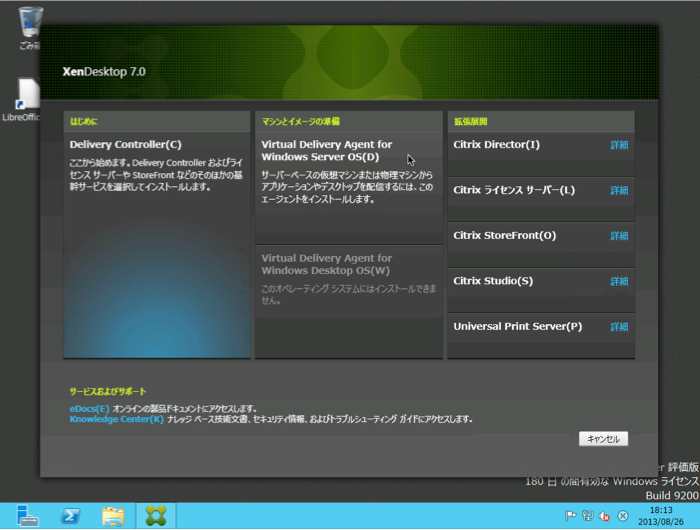Launch PowerShell from the taskbar
Viewport: 700px width, 530px height.
[71, 516]
